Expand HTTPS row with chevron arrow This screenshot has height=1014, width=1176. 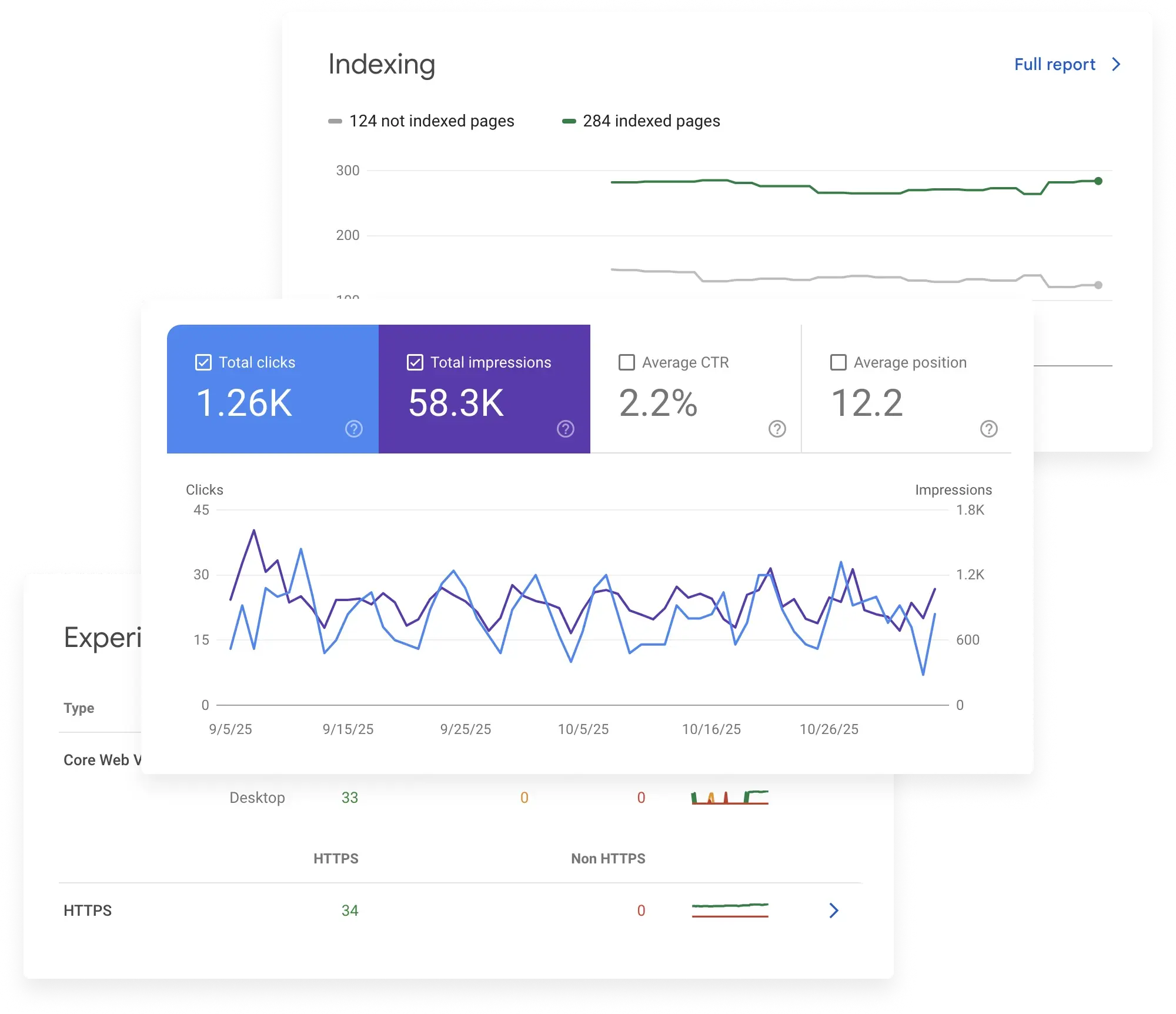pyautogui.click(x=833, y=910)
